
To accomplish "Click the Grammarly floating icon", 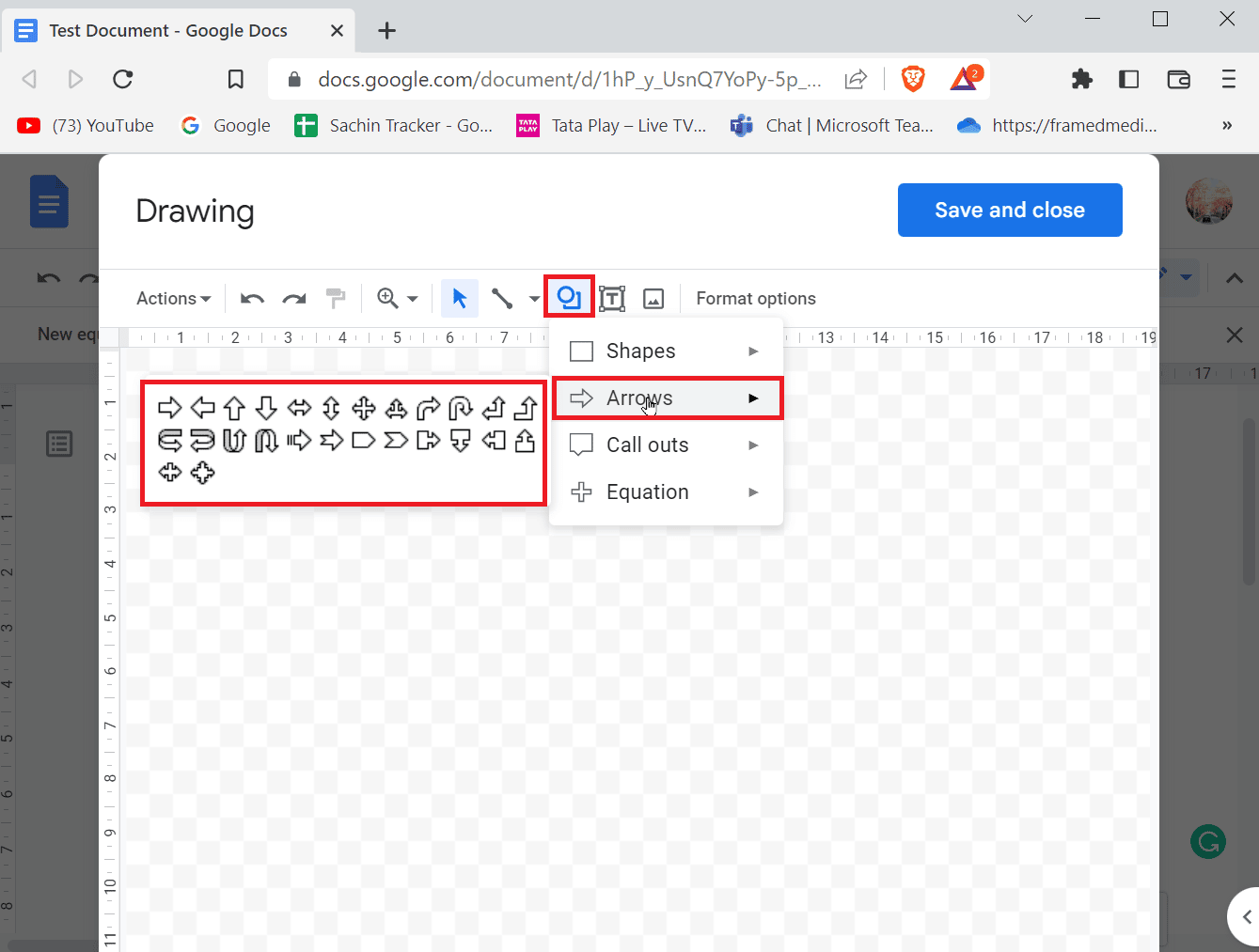I will 1208,841.
